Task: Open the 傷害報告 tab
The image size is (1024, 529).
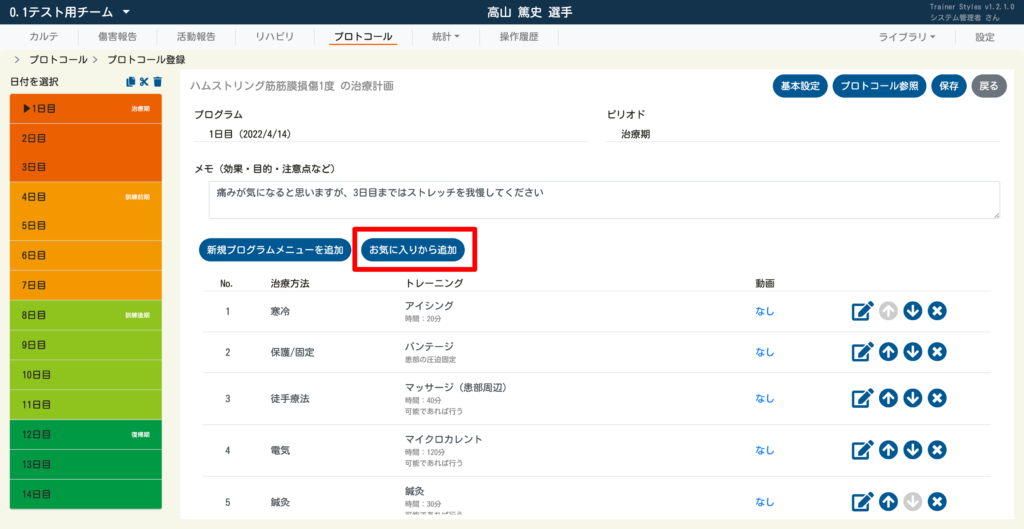Action: click(118, 37)
